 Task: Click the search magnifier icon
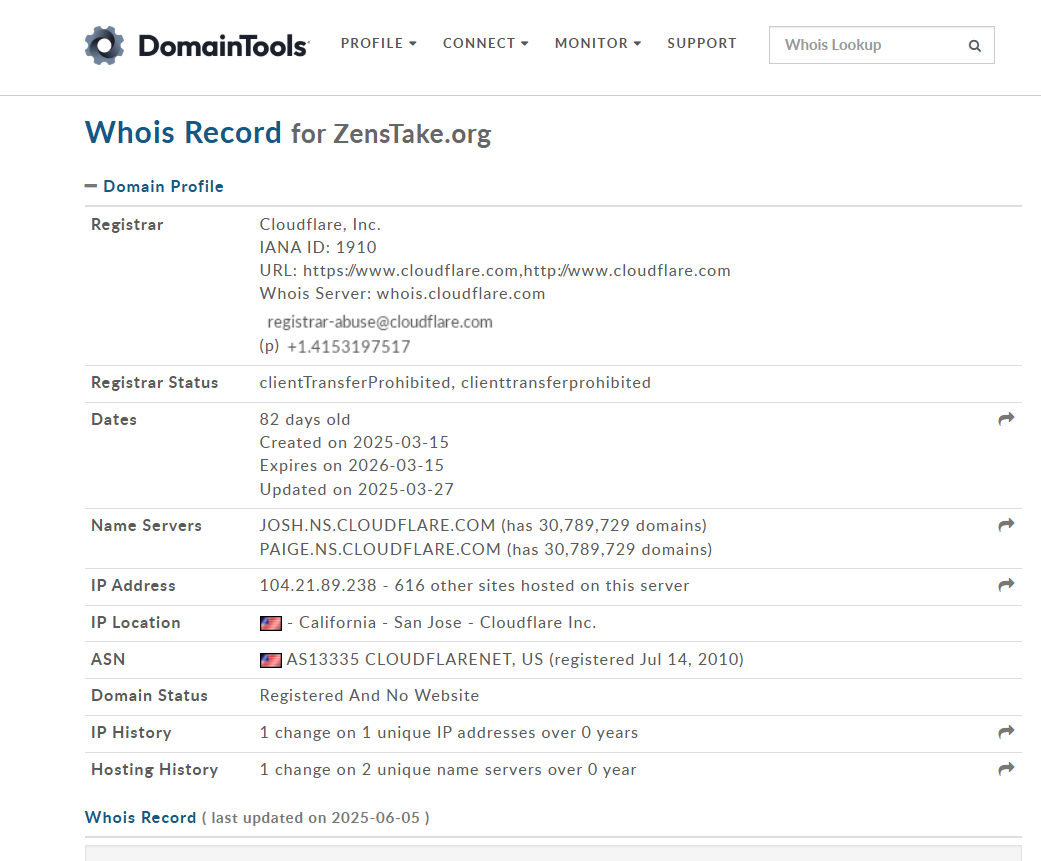coord(975,46)
